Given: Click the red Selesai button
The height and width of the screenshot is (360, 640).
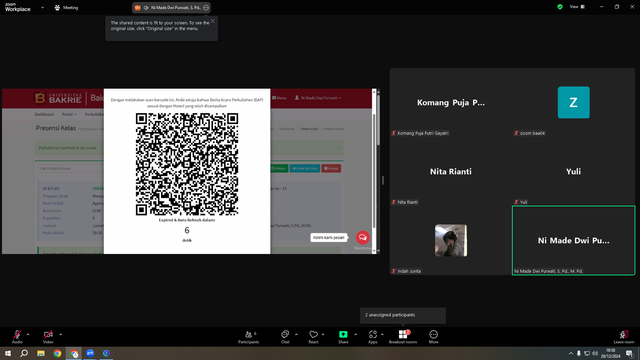Looking at the screenshot, I should 331,169.
